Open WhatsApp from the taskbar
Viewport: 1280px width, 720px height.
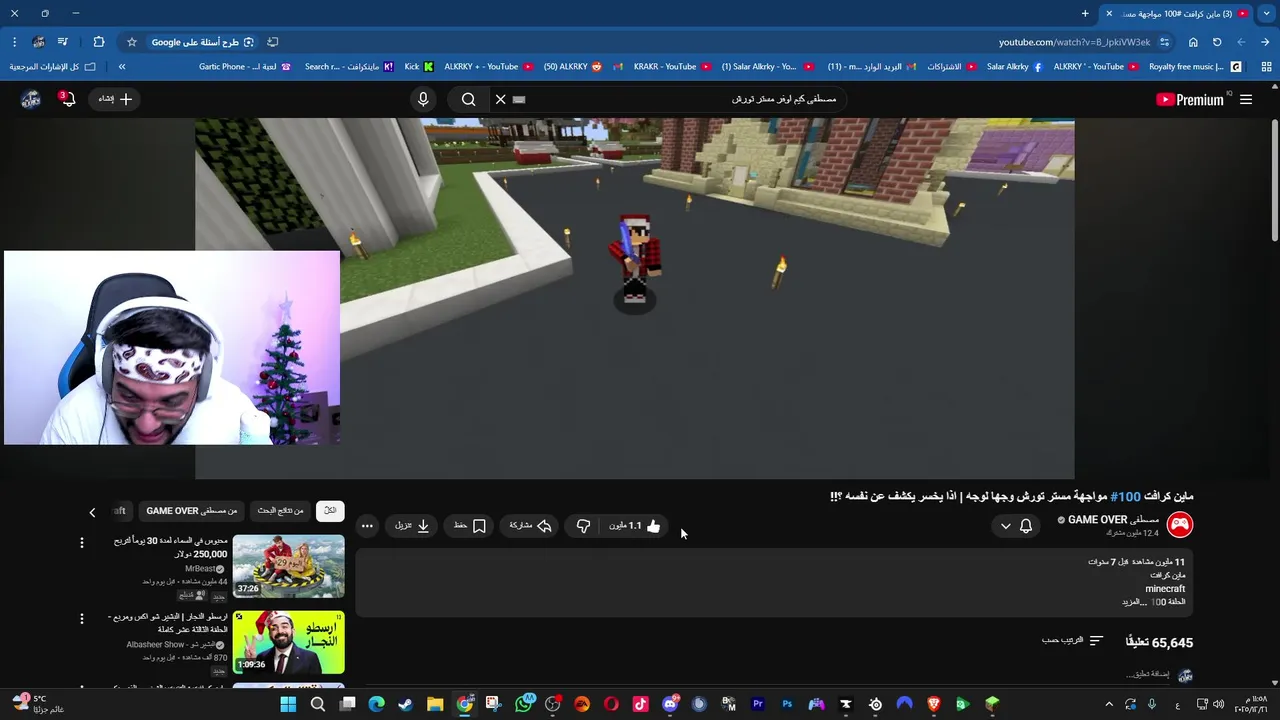[x=524, y=704]
